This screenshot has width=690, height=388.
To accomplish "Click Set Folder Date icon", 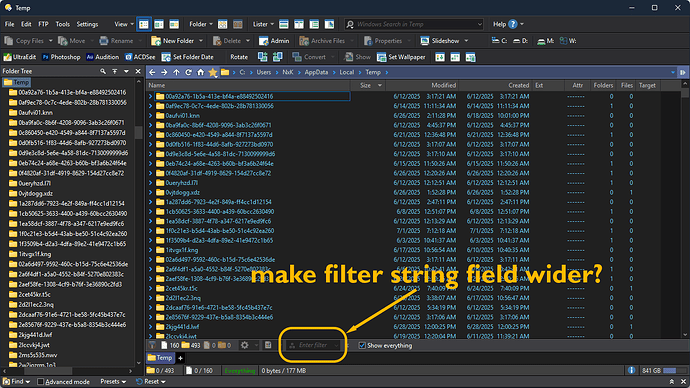I will (166, 57).
